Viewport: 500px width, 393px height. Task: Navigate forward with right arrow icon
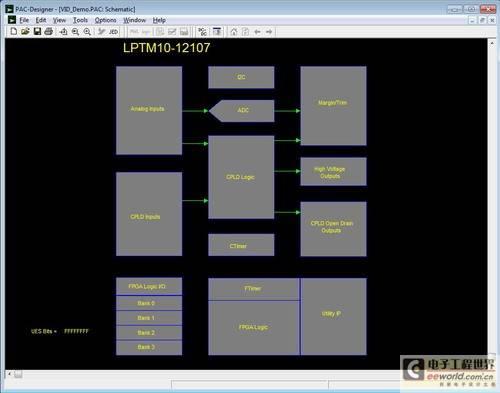click(269, 32)
